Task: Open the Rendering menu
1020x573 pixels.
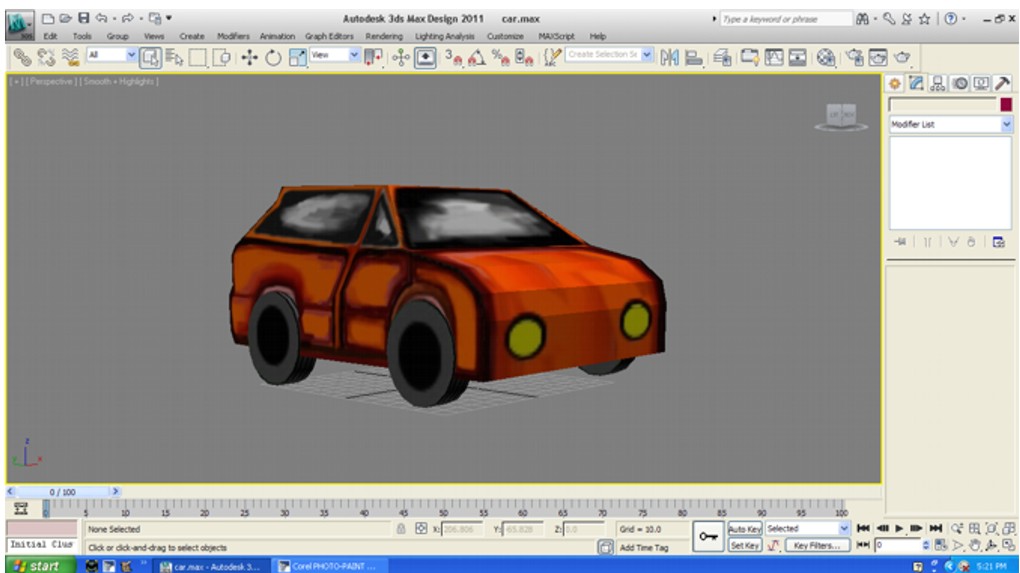Action: 384,36
